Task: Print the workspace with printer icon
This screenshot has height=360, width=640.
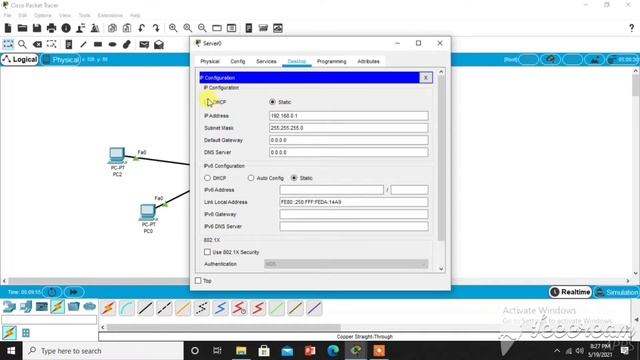Action: tap(51, 28)
